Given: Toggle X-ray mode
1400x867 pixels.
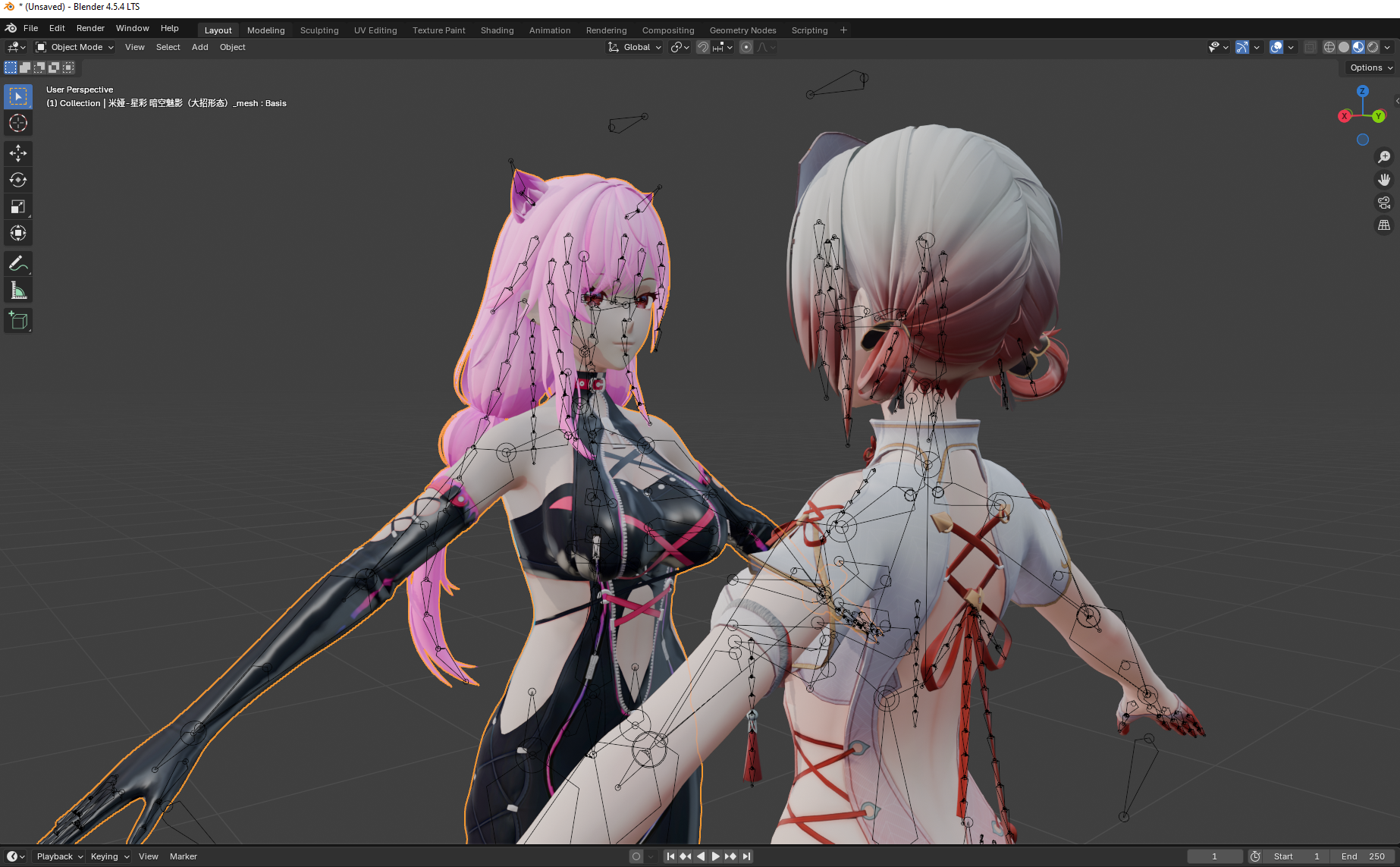Looking at the screenshot, I should 1310,47.
